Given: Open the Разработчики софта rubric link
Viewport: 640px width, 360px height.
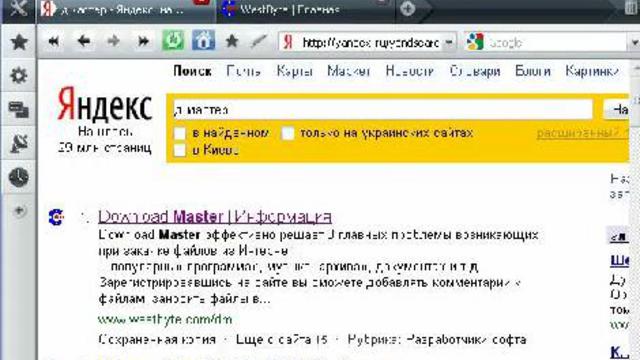Looking at the screenshot, I should pos(467,340).
